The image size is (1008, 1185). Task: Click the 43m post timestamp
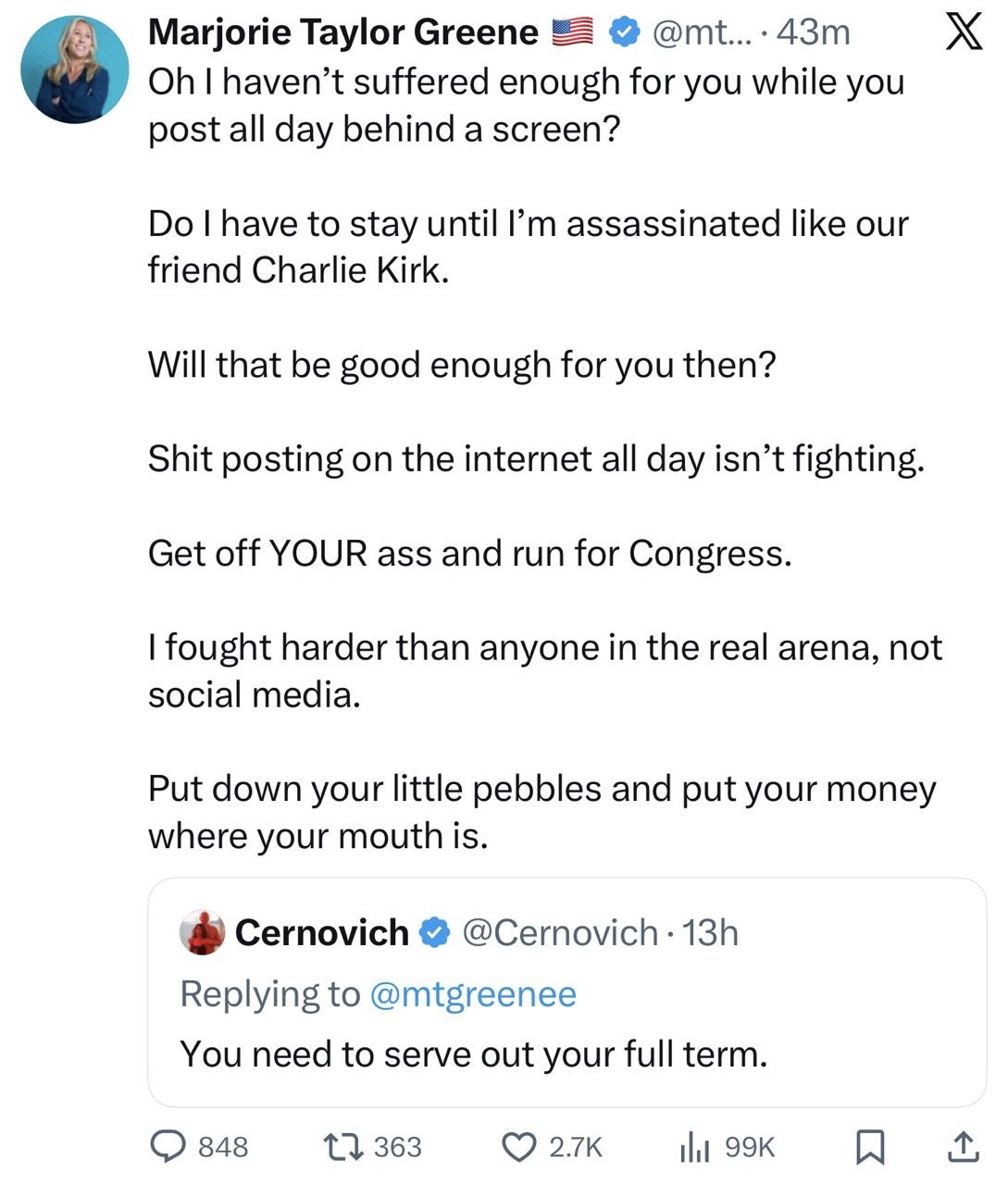814,33
